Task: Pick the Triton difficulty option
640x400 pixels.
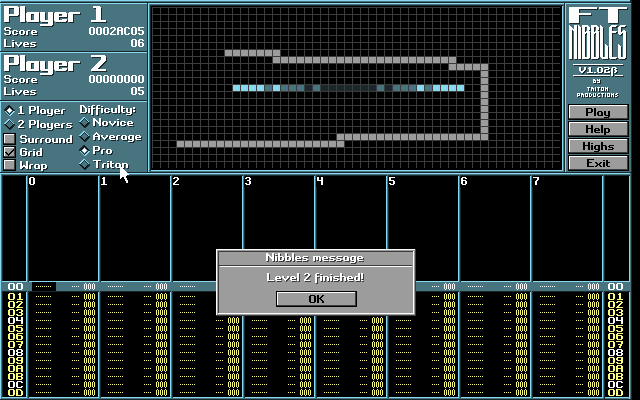Action: tap(85, 164)
